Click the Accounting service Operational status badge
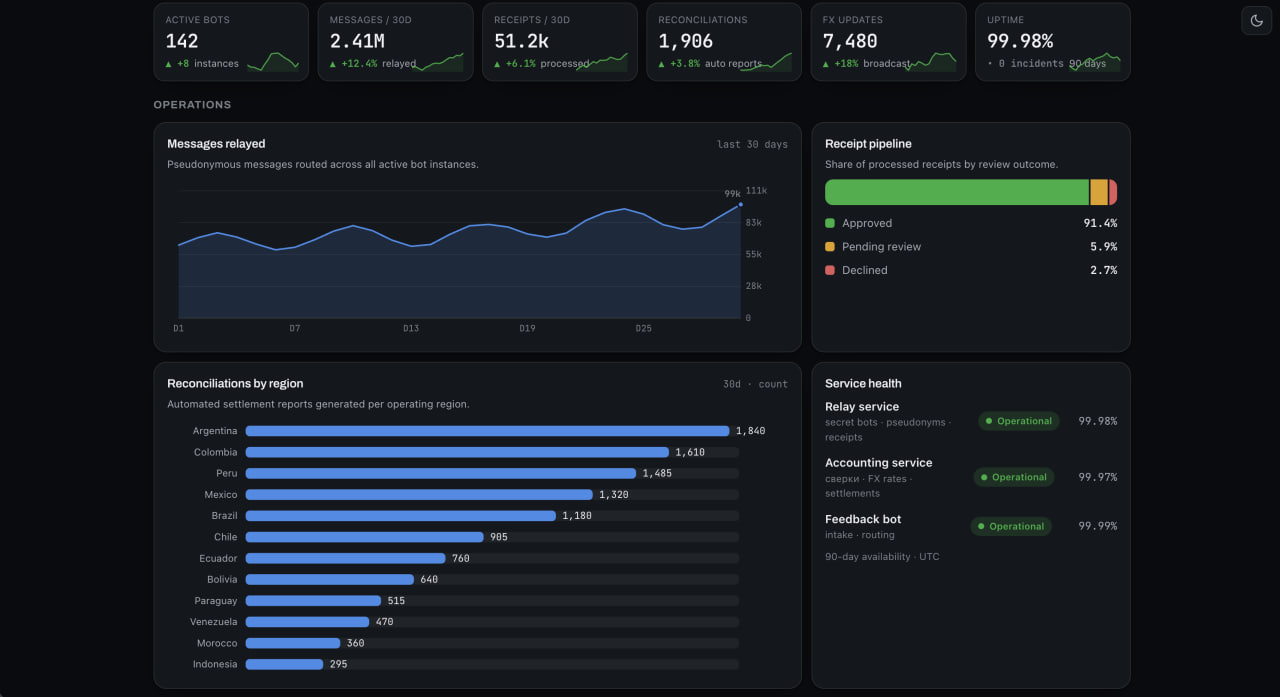 1014,477
